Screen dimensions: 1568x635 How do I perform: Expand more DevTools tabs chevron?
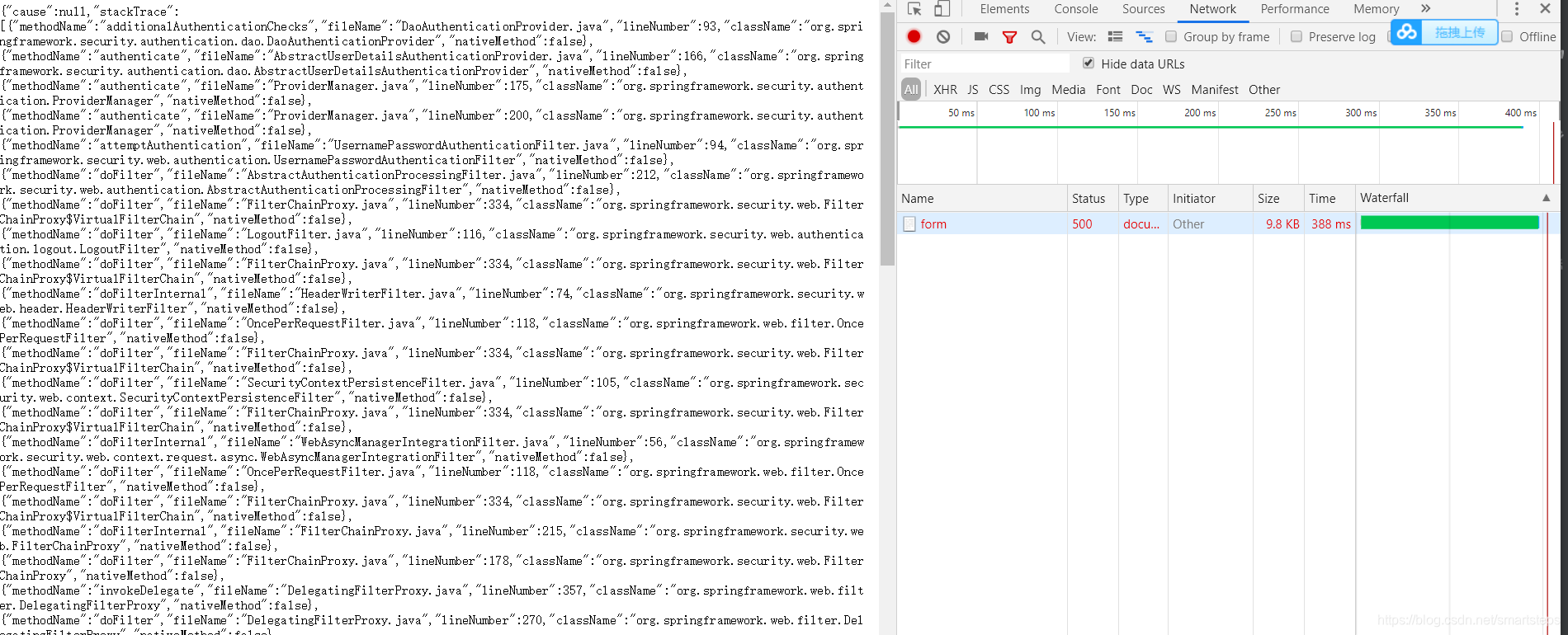click(1425, 8)
